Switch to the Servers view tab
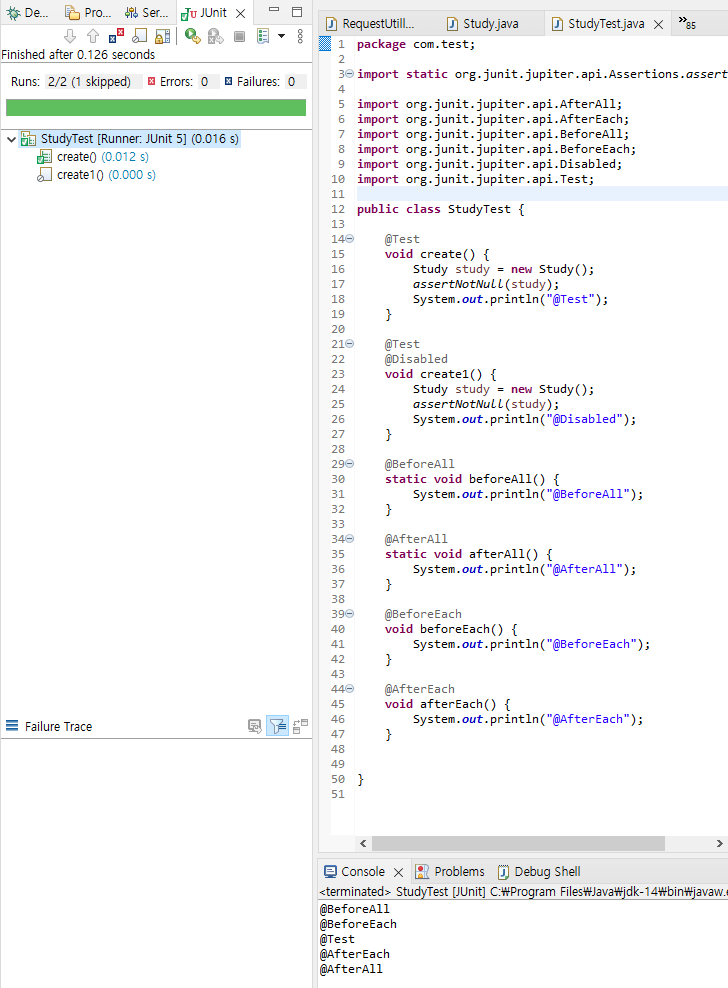 point(146,13)
